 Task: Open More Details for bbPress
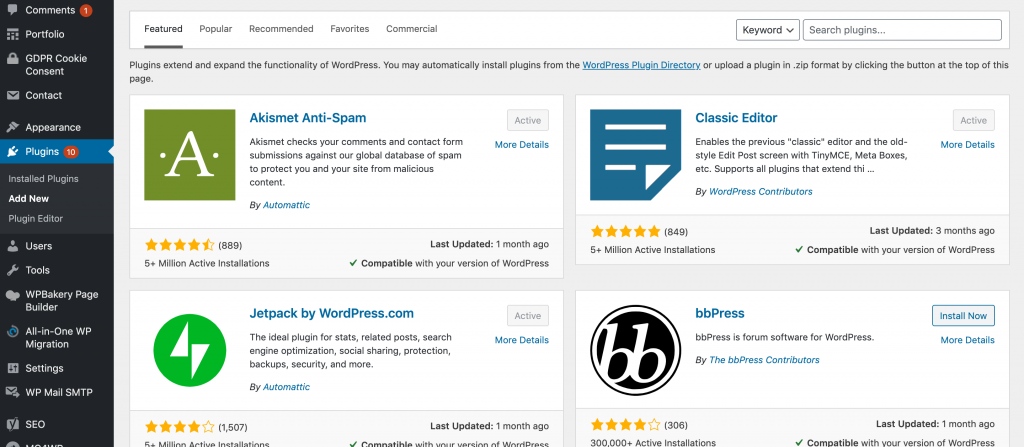pyautogui.click(x=968, y=340)
